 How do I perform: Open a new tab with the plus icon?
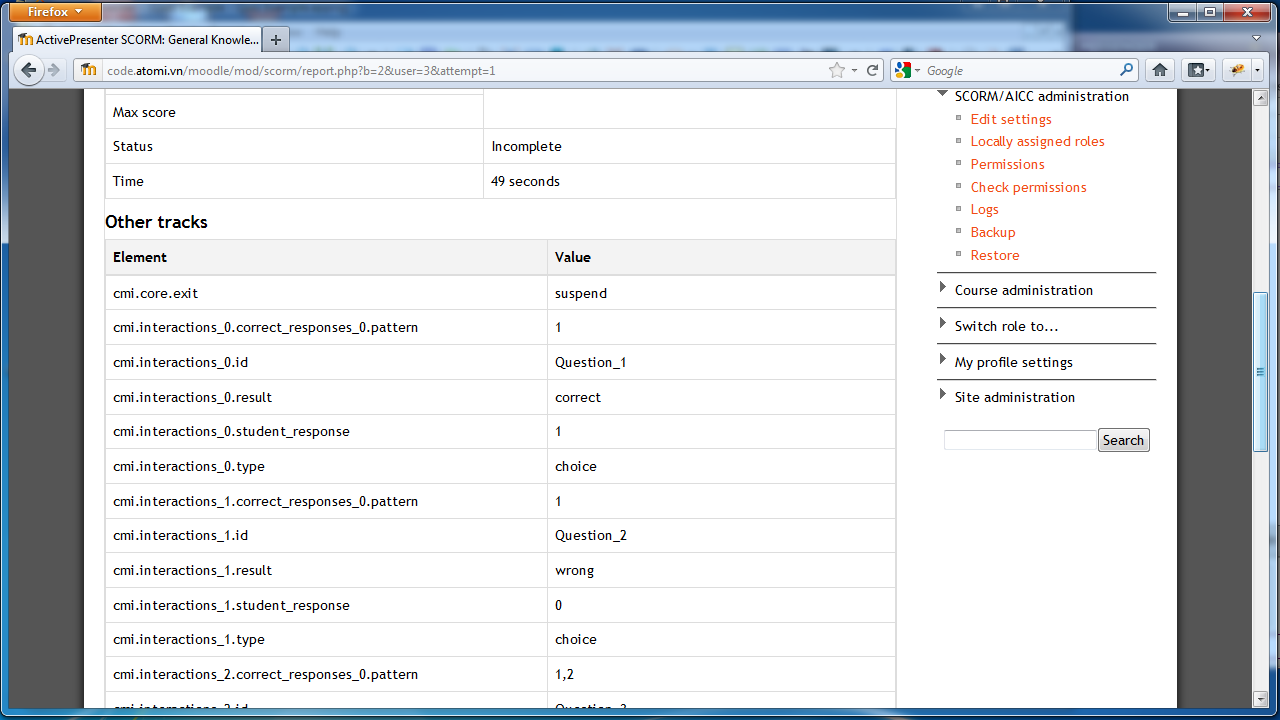275,41
